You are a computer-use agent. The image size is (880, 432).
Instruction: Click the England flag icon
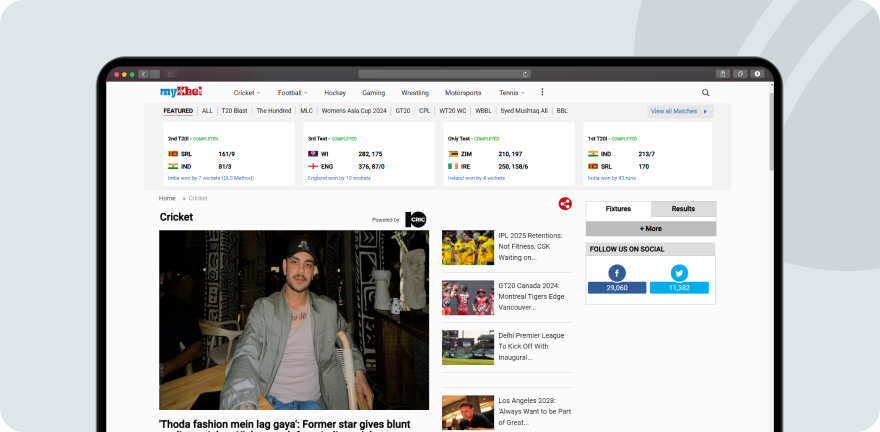313,167
